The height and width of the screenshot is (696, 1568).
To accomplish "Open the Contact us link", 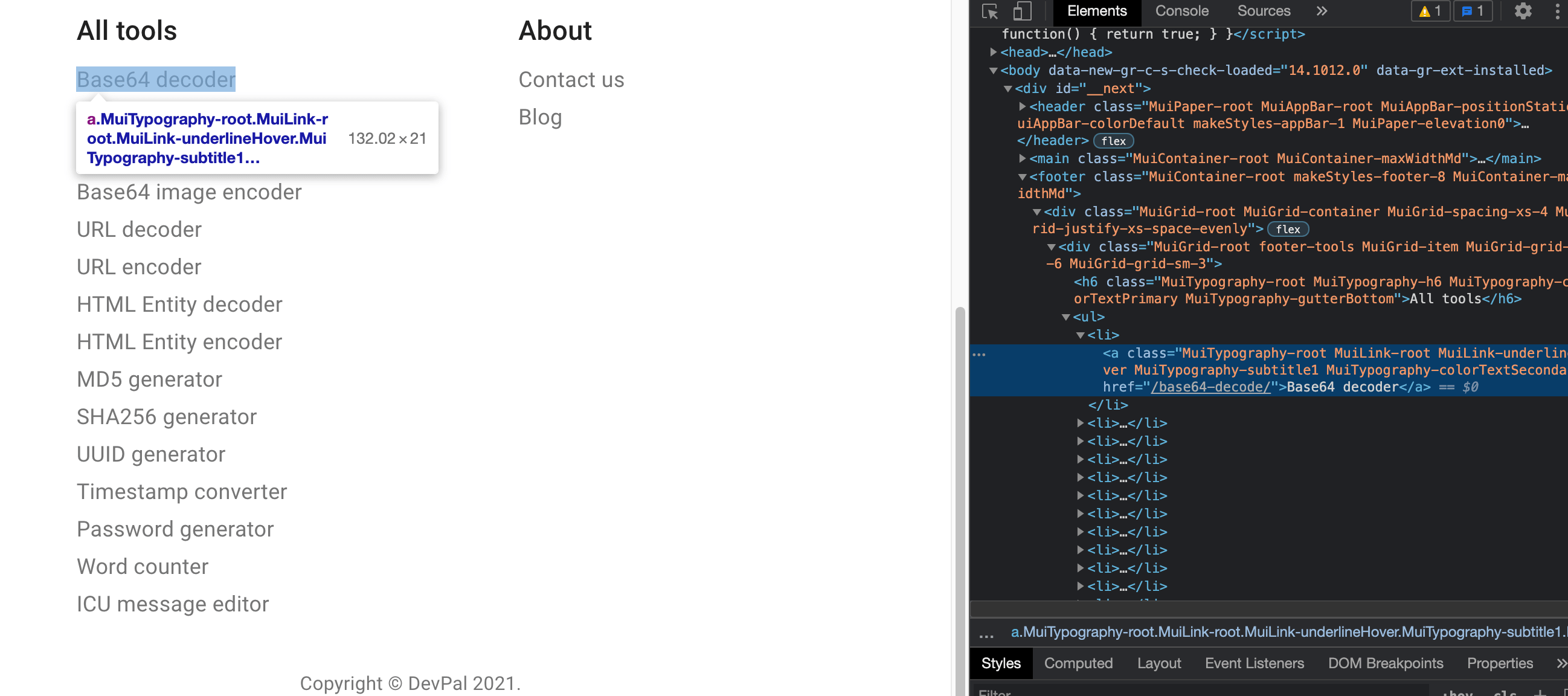I will [571, 79].
